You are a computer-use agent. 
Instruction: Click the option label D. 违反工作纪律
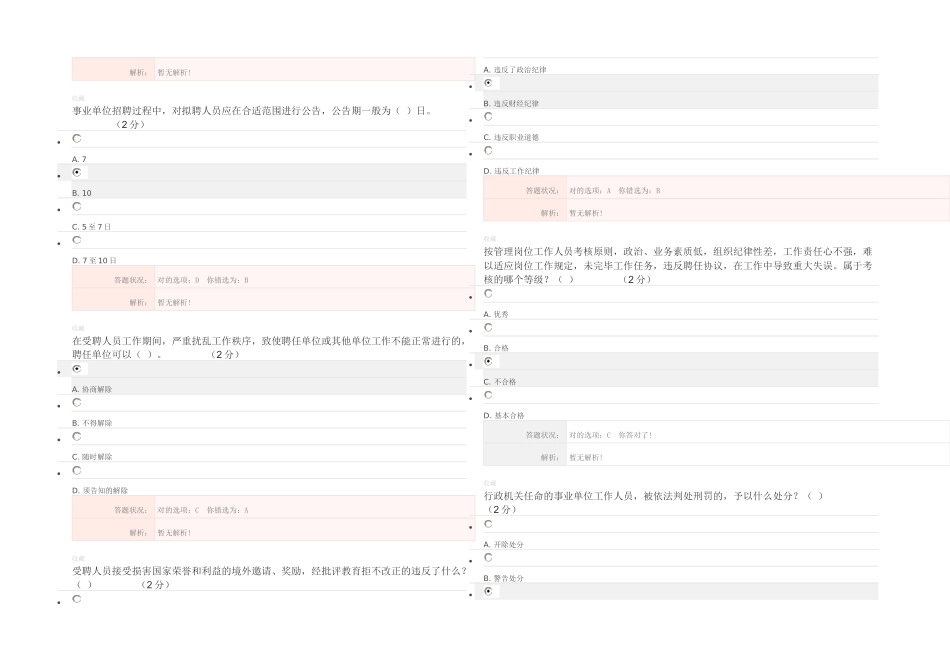[511, 171]
